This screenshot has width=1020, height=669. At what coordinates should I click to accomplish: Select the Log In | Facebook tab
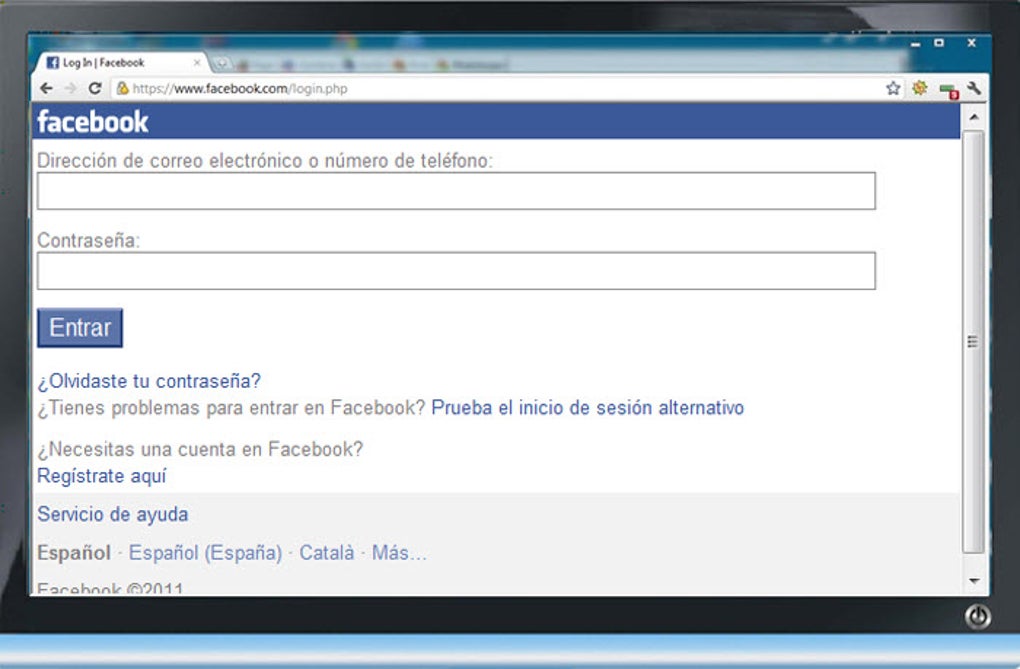tap(110, 62)
